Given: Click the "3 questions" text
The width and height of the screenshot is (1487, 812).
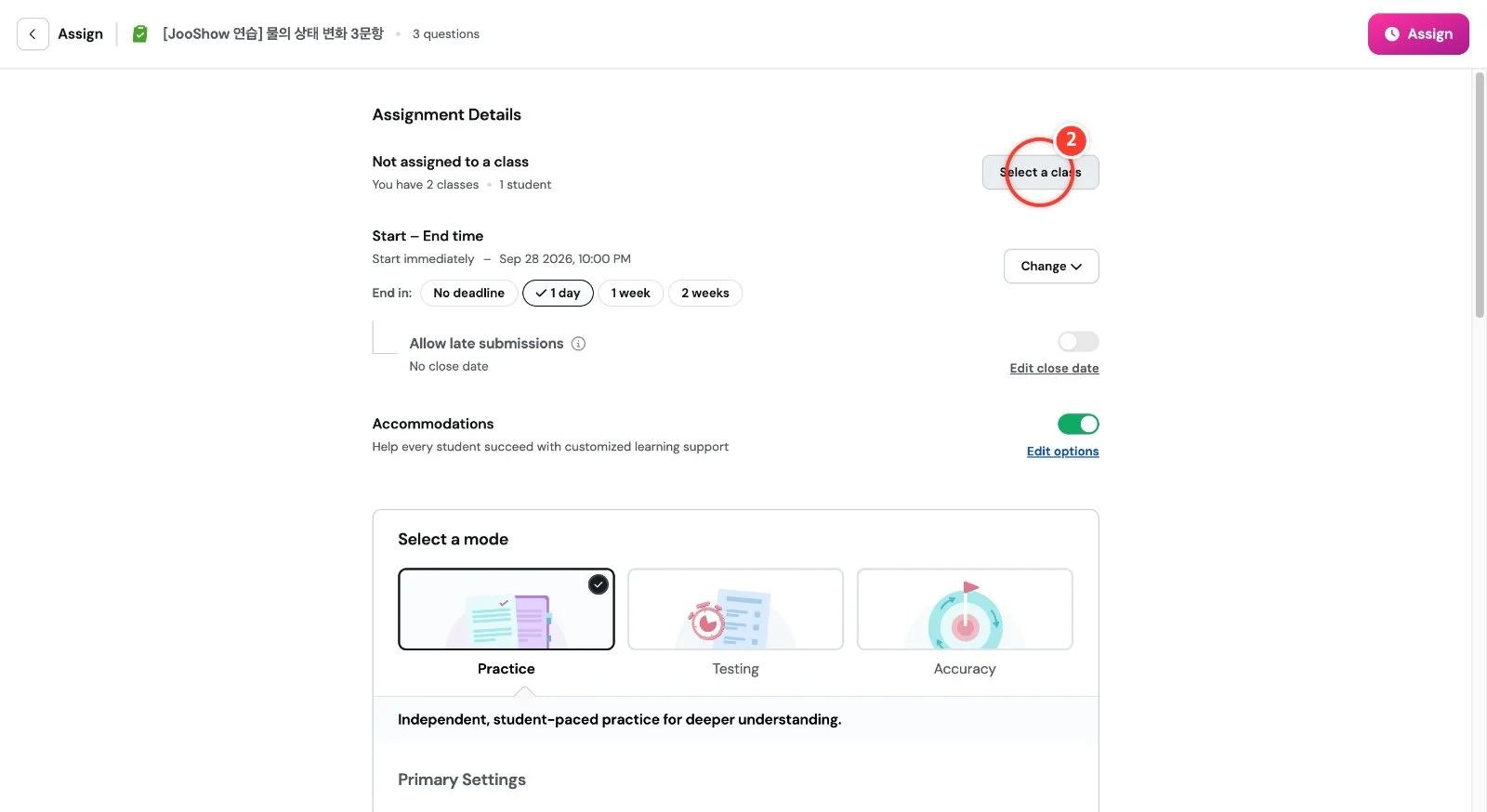Looking at the screenshot, I should [x=446, y=34].
